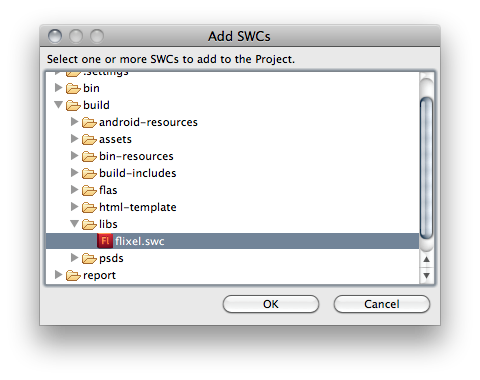Select the flas folder icon
Viewport: 480px width, 380px height.
[x=89, y=190]
